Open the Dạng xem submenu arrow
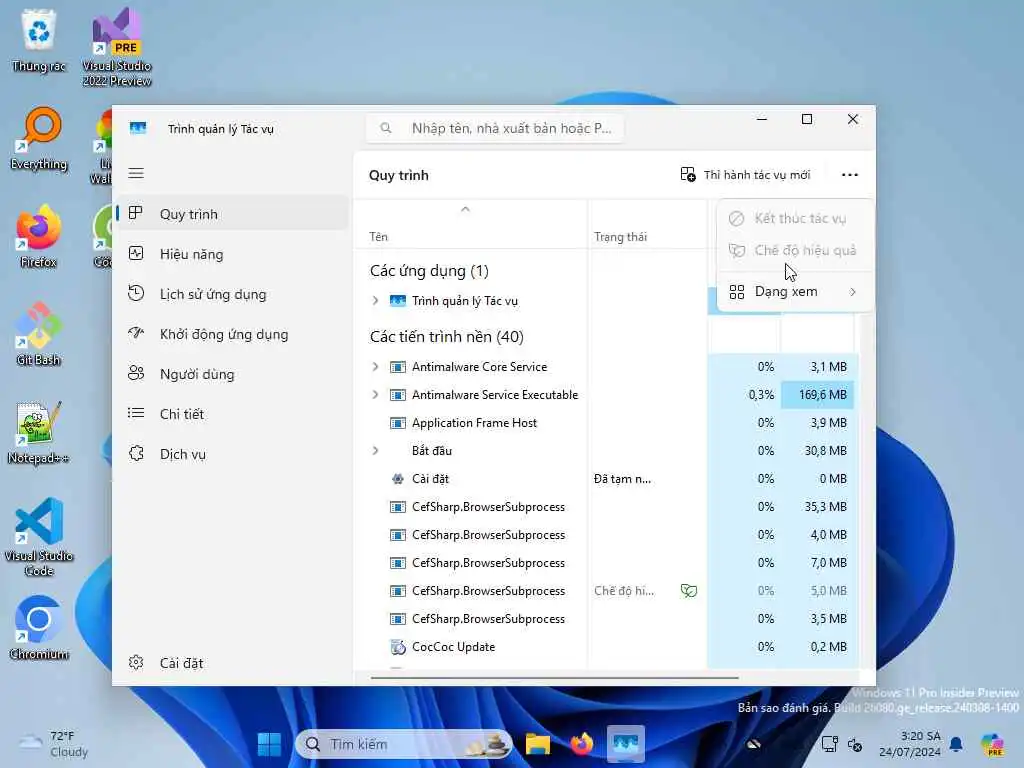Screen dimensions: 1024x768 [x=853, y=292]
